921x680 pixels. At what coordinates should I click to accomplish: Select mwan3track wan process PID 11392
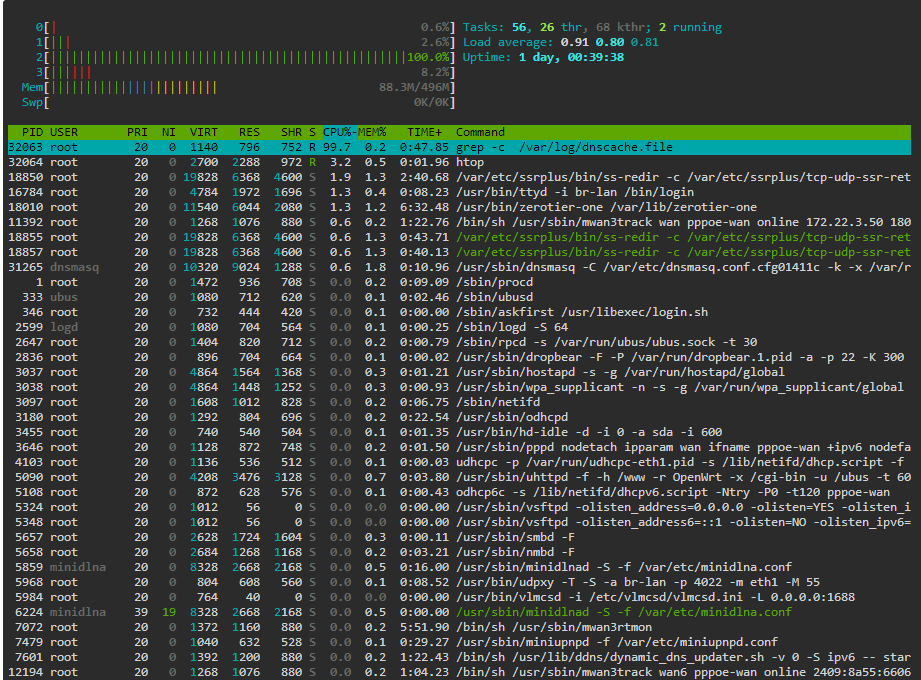(459, 222)
